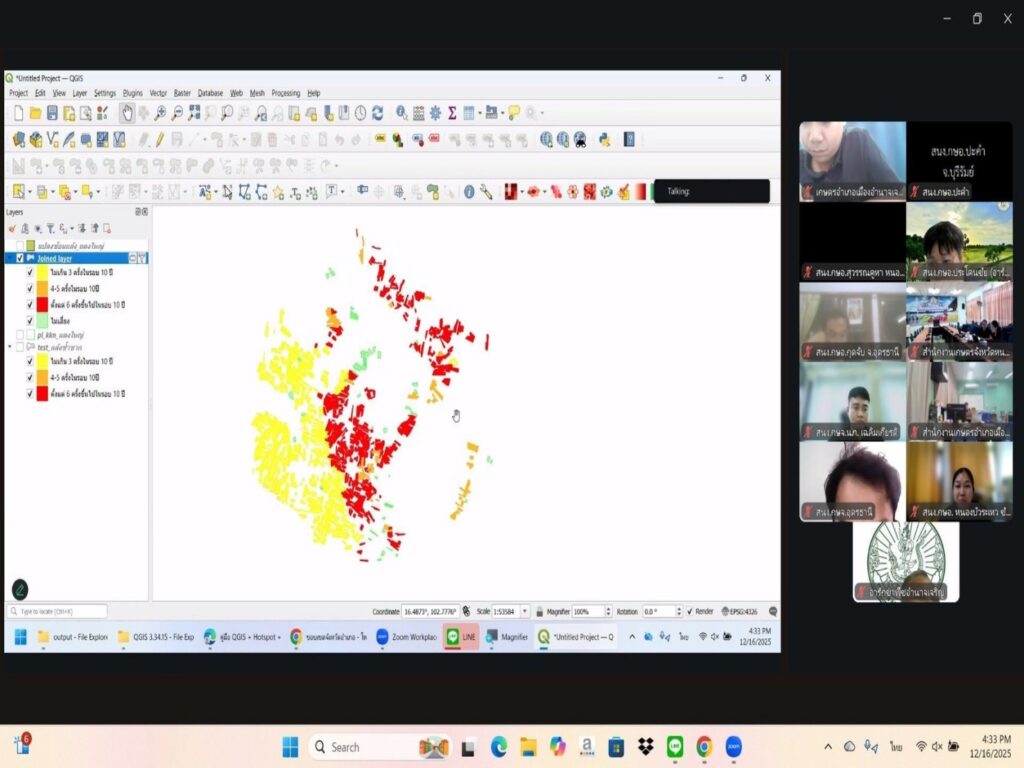Open the Processing menu
Viewport: 1024px width, 768px height.
286,93
